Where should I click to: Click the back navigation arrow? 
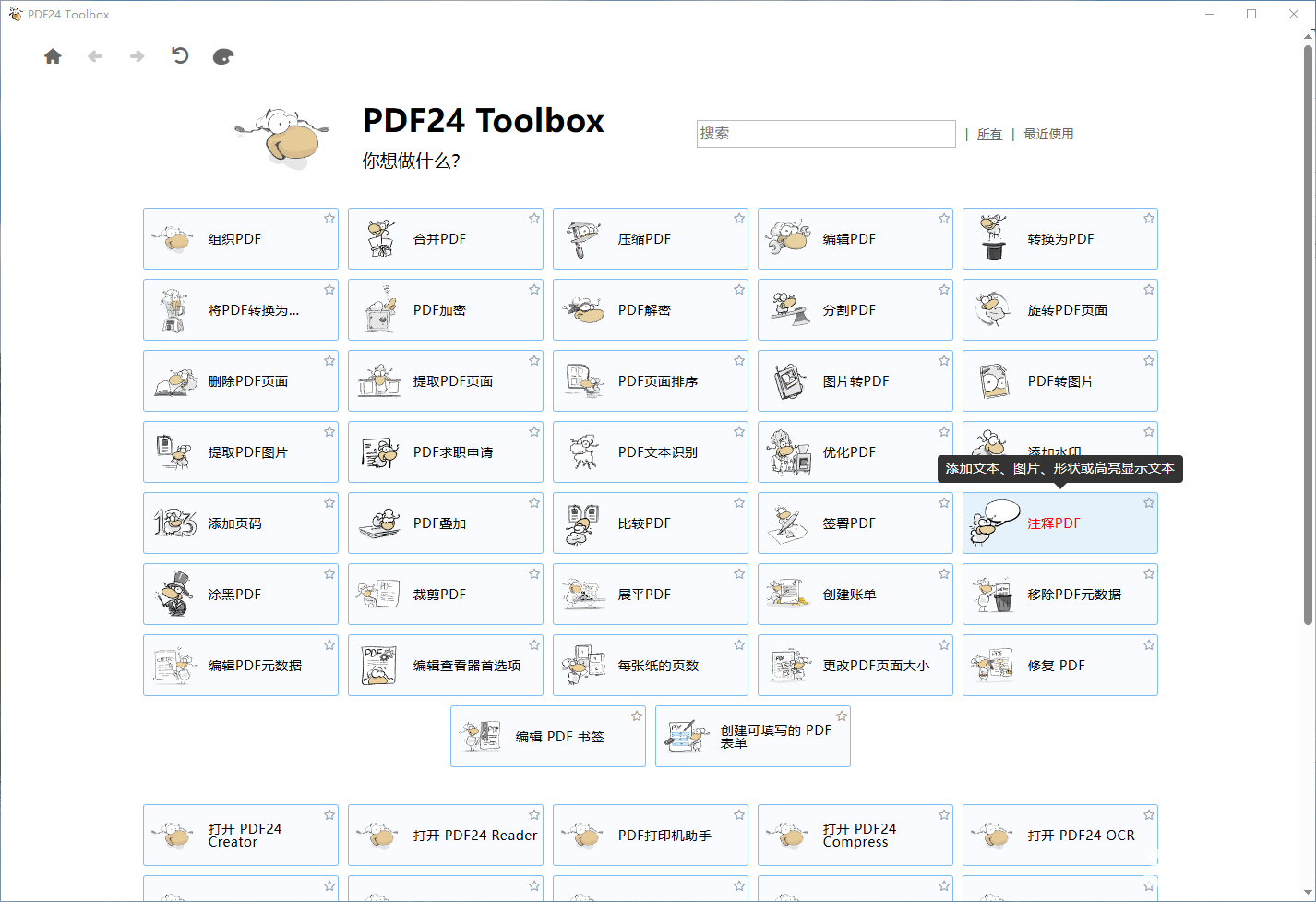(x=94, y=56)
